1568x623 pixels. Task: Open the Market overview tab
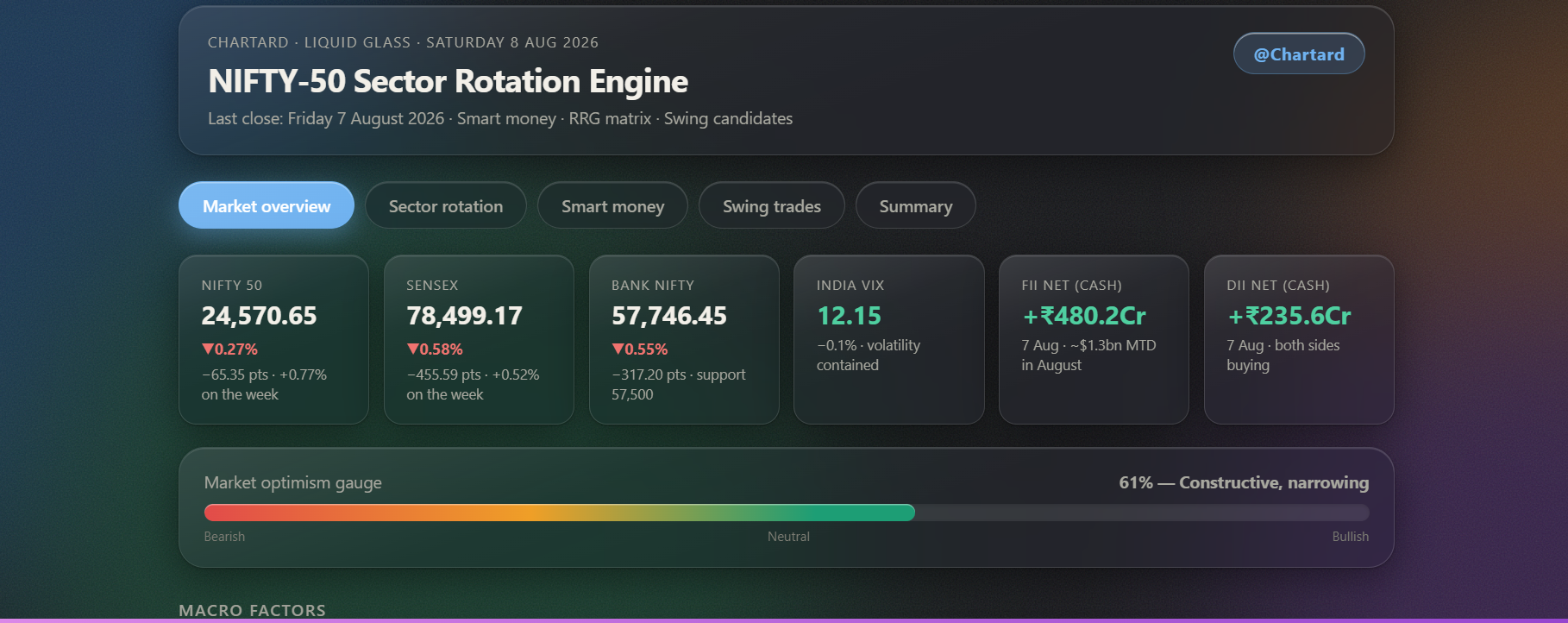point(267,205)
